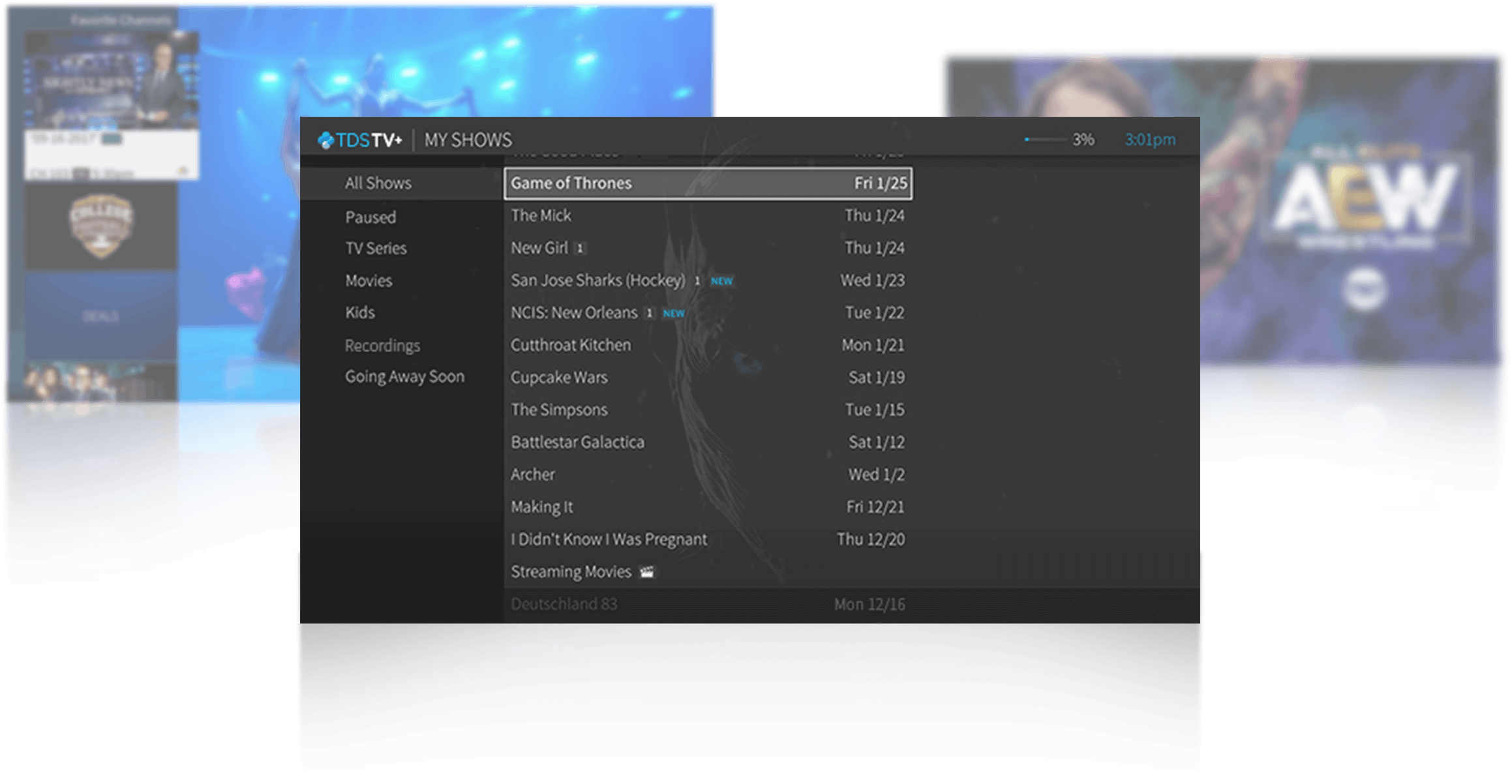
Task: Click the count badge beside NCIS: New Orleans
Action: [x=650, y=314]
